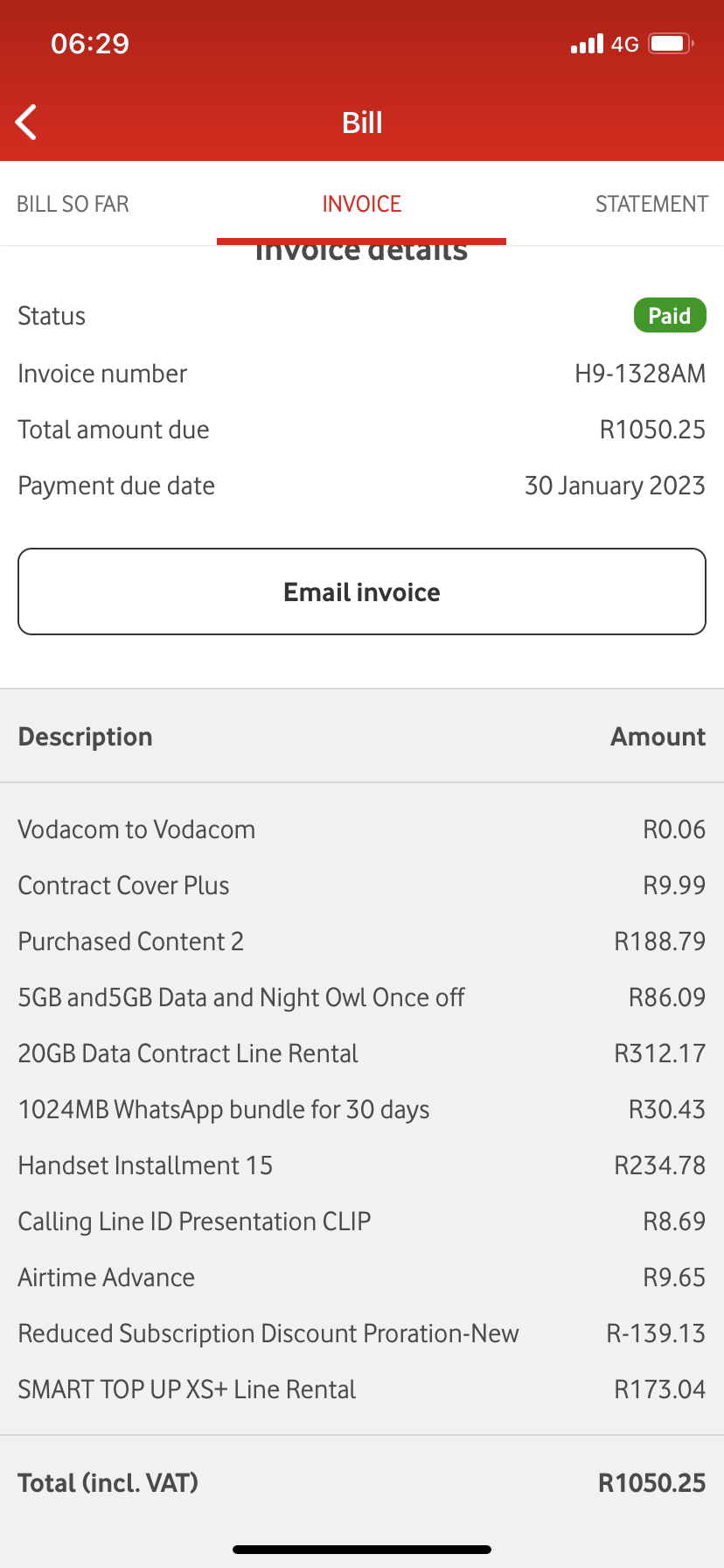
Task: Tap the 4G network indicator
Action: click(625, 45)
